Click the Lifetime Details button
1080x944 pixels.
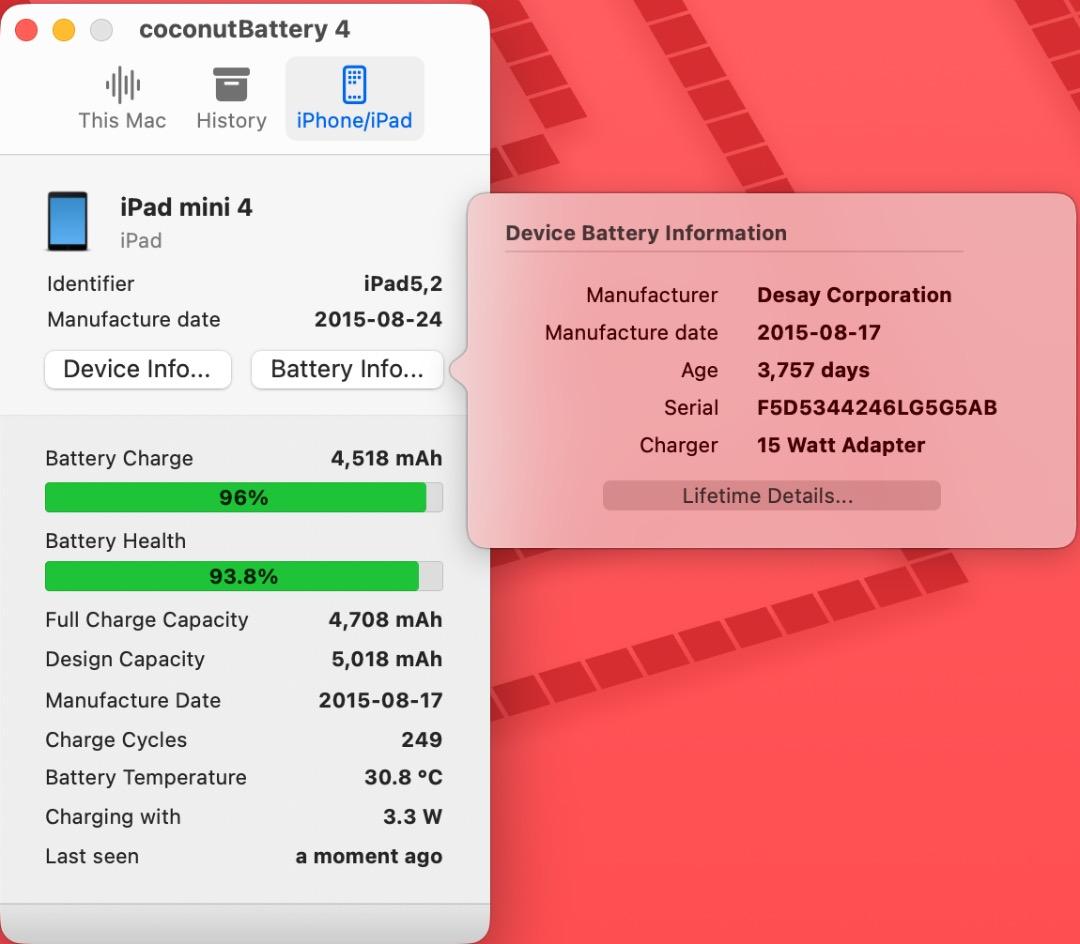click(x=771, y=494)
